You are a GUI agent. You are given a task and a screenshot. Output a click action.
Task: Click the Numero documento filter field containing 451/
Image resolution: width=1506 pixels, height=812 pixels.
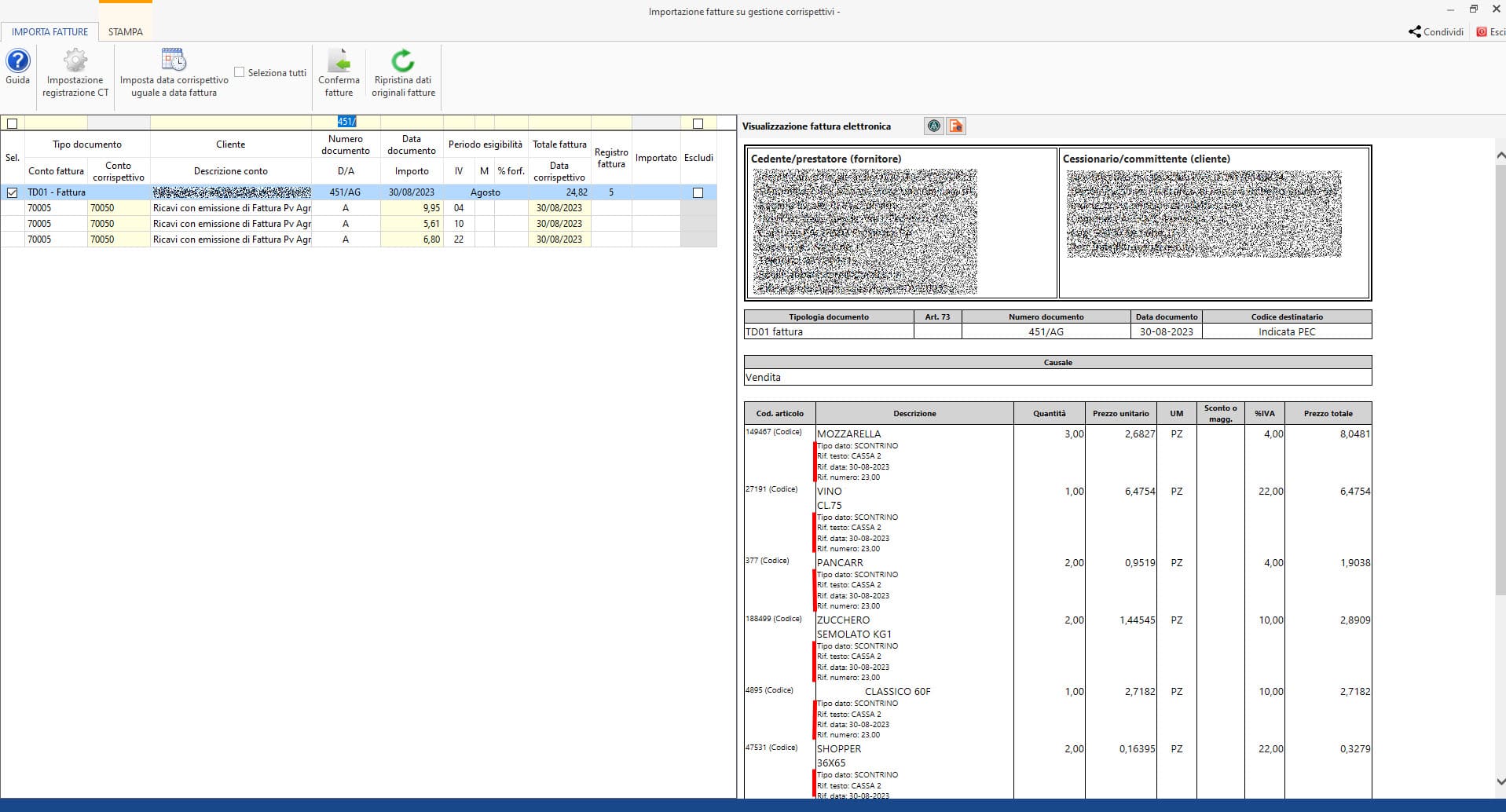click(346, 122)
